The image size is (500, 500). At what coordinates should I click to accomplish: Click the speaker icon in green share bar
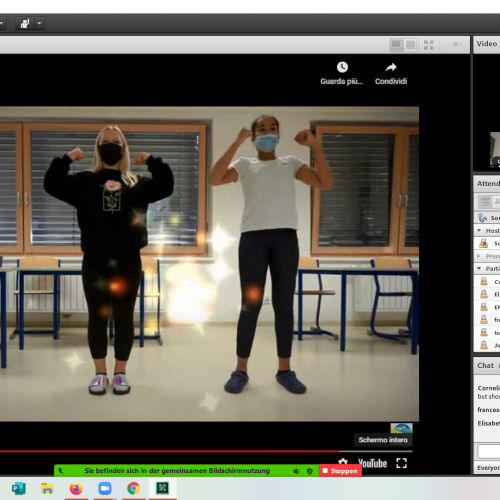pyautogui.click(x=296, y=471)
